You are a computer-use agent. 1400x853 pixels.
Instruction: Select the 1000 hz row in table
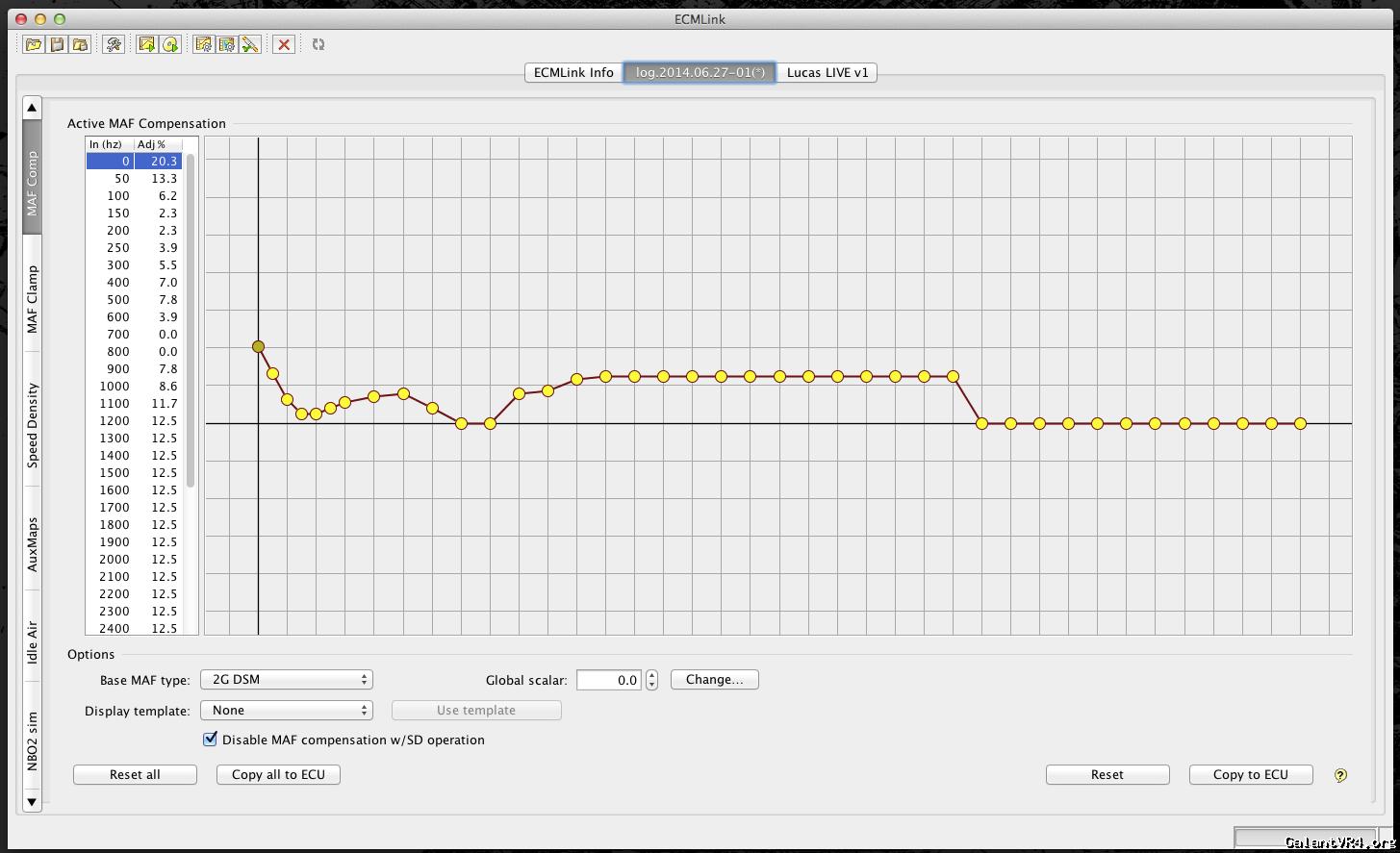coord(134,387)
